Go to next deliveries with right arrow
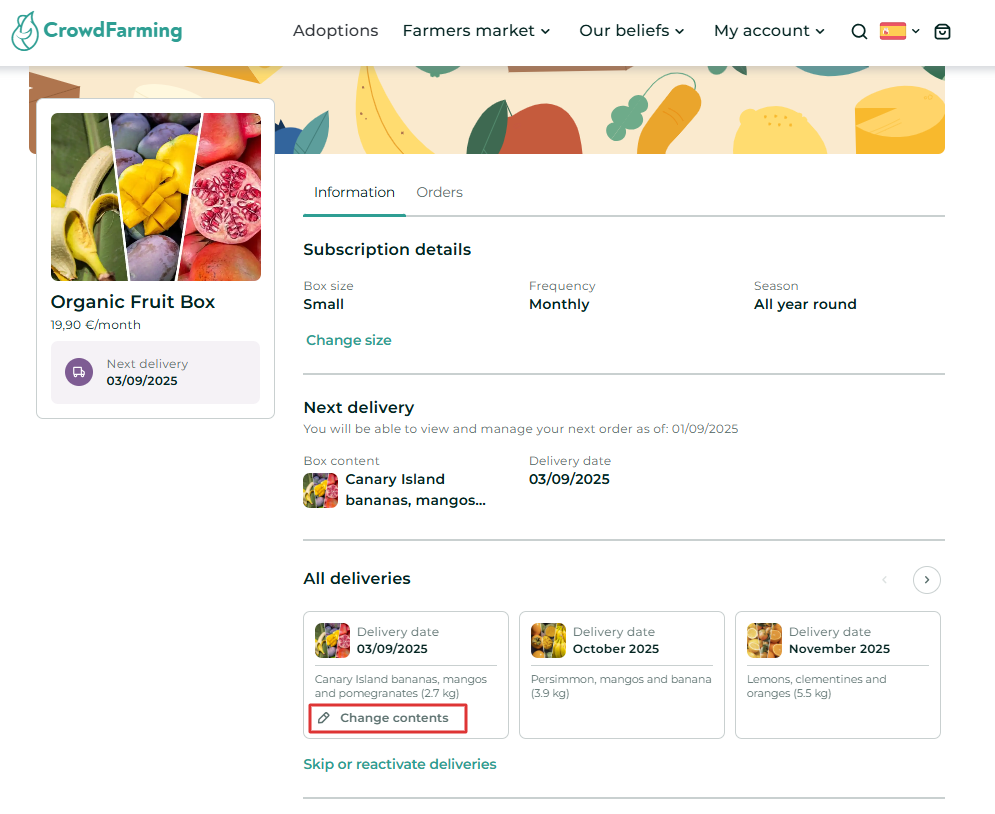The height and width of the screenshot is (814, 995). [926, 579]
